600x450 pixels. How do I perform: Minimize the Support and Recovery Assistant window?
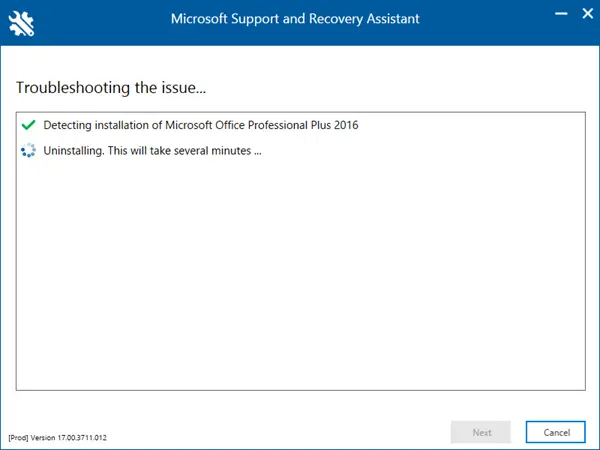(561, 14)
